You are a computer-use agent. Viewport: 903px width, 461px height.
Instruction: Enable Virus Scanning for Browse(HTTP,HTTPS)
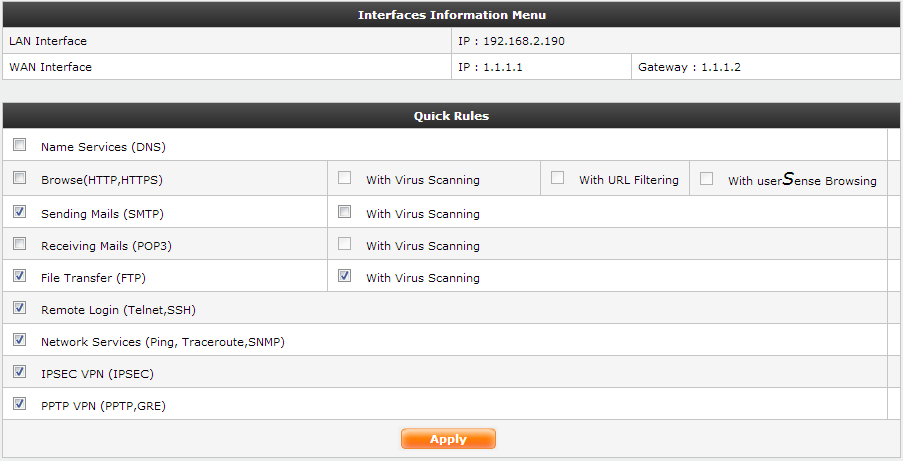tap(344, 178)
